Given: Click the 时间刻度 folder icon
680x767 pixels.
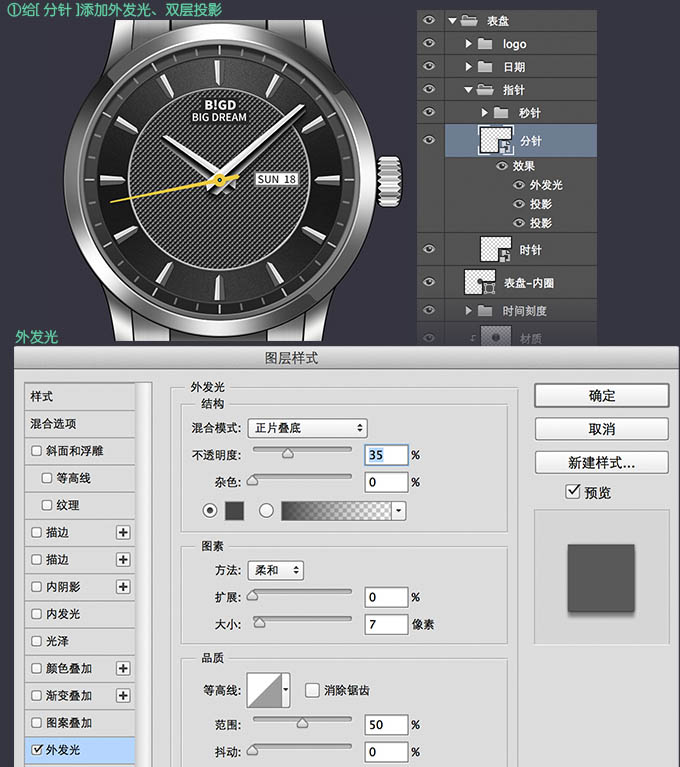Looking at the screenshot, I should [485, 311].
